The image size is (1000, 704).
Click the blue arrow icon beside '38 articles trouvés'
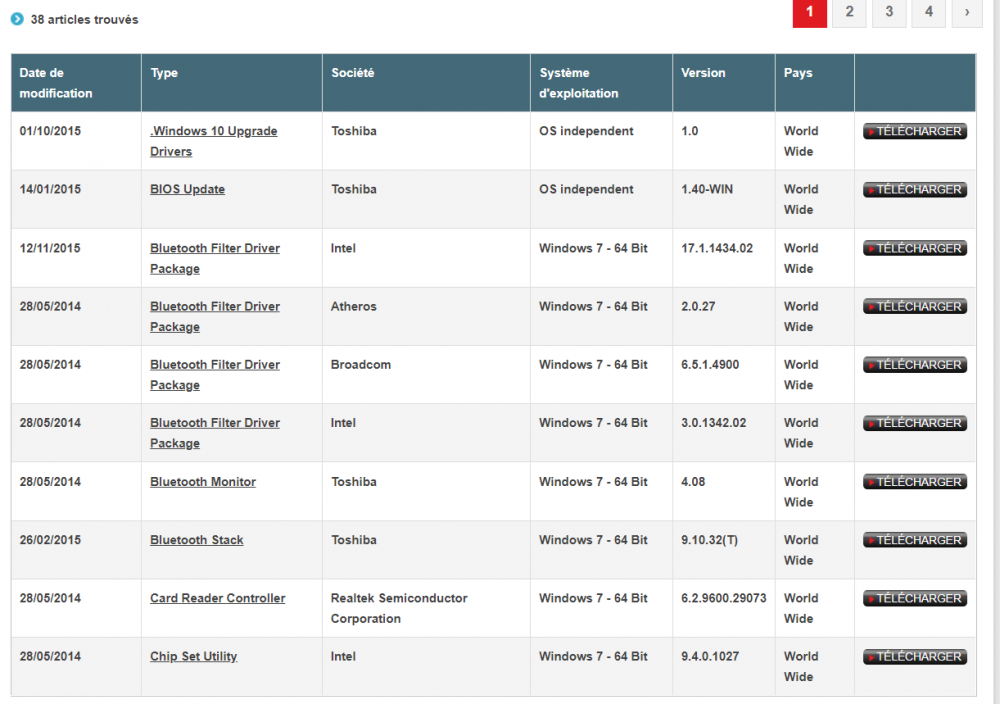[x=17, y=19]
